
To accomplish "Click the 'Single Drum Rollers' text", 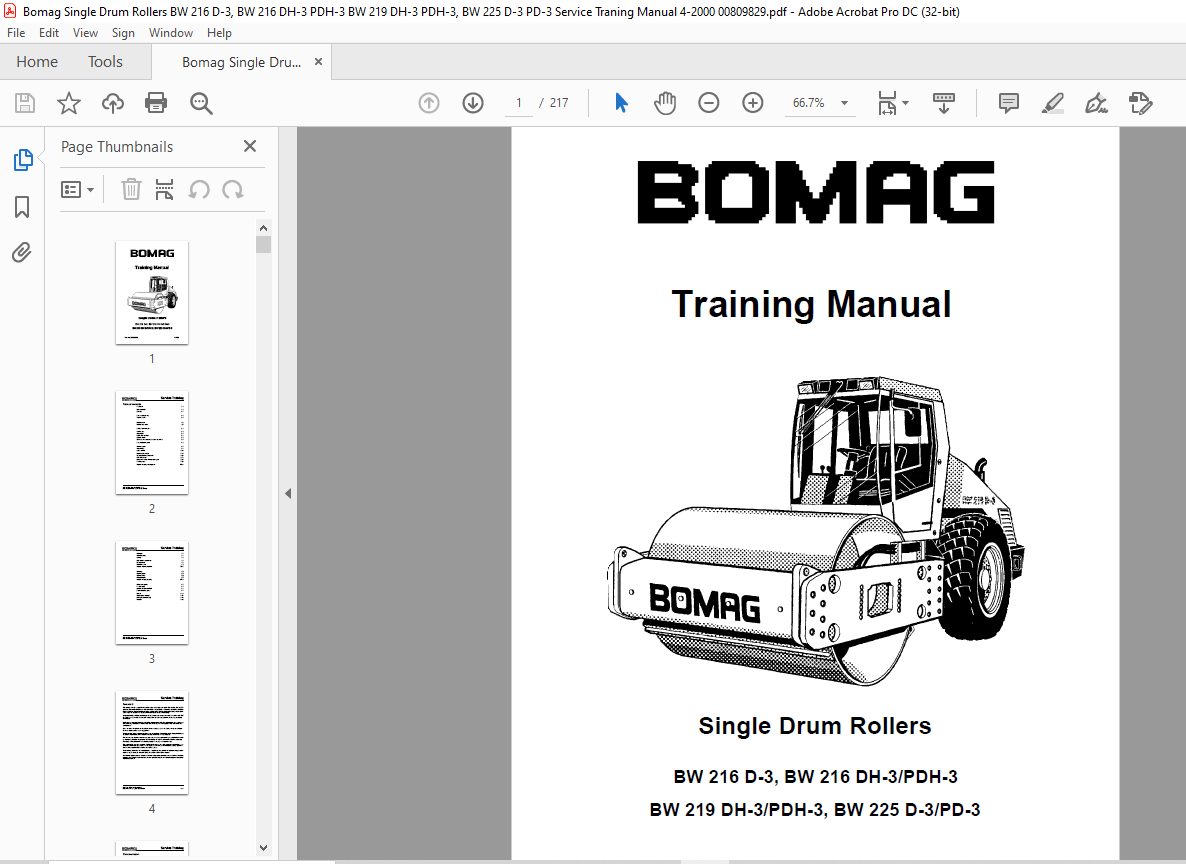I will [x=815, y=726].
